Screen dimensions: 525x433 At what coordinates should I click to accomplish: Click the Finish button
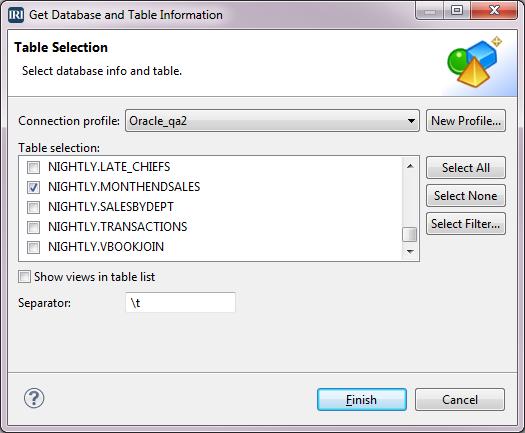click(362, 400)
